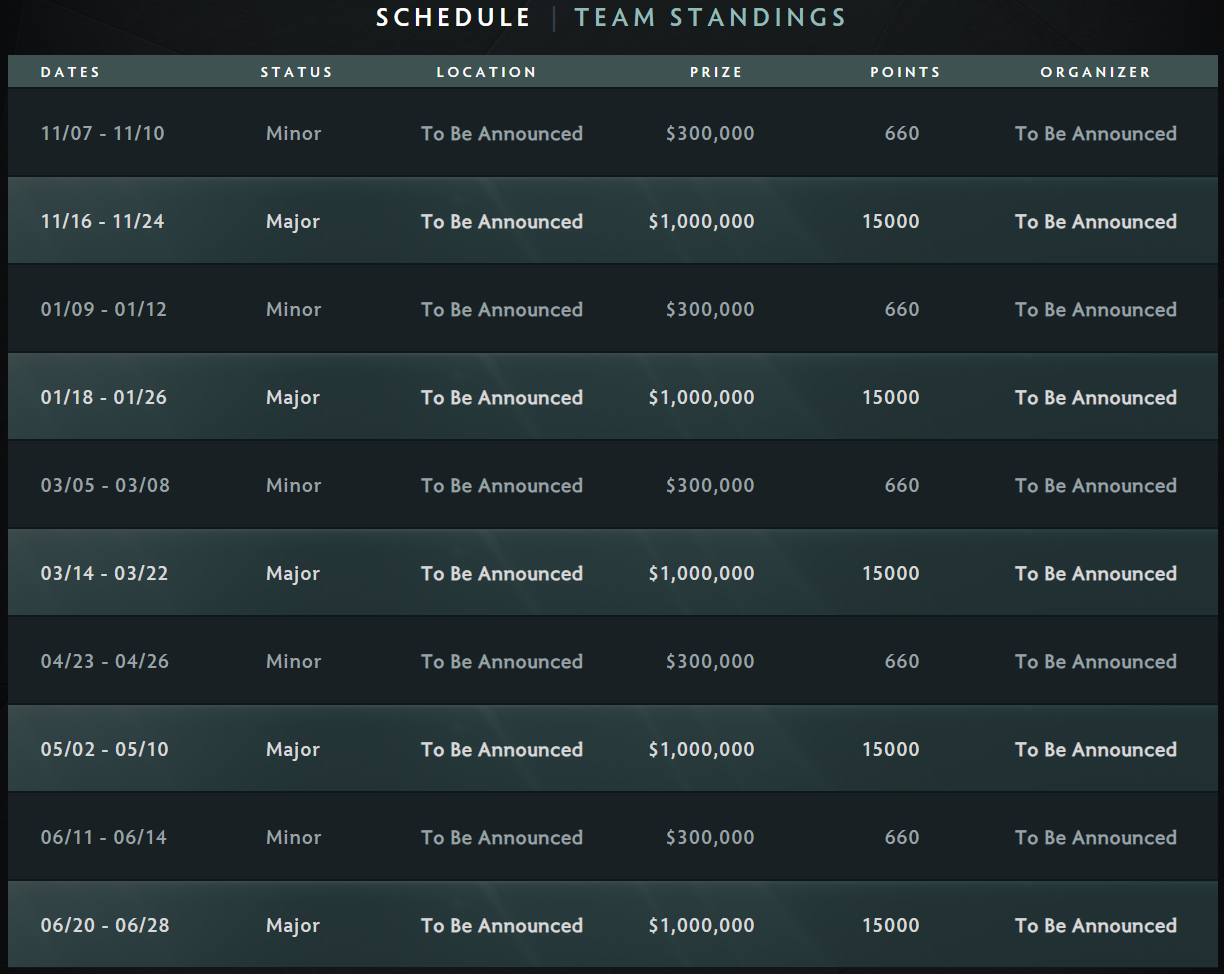
Task: Click the Location column header
Action: 487,72
